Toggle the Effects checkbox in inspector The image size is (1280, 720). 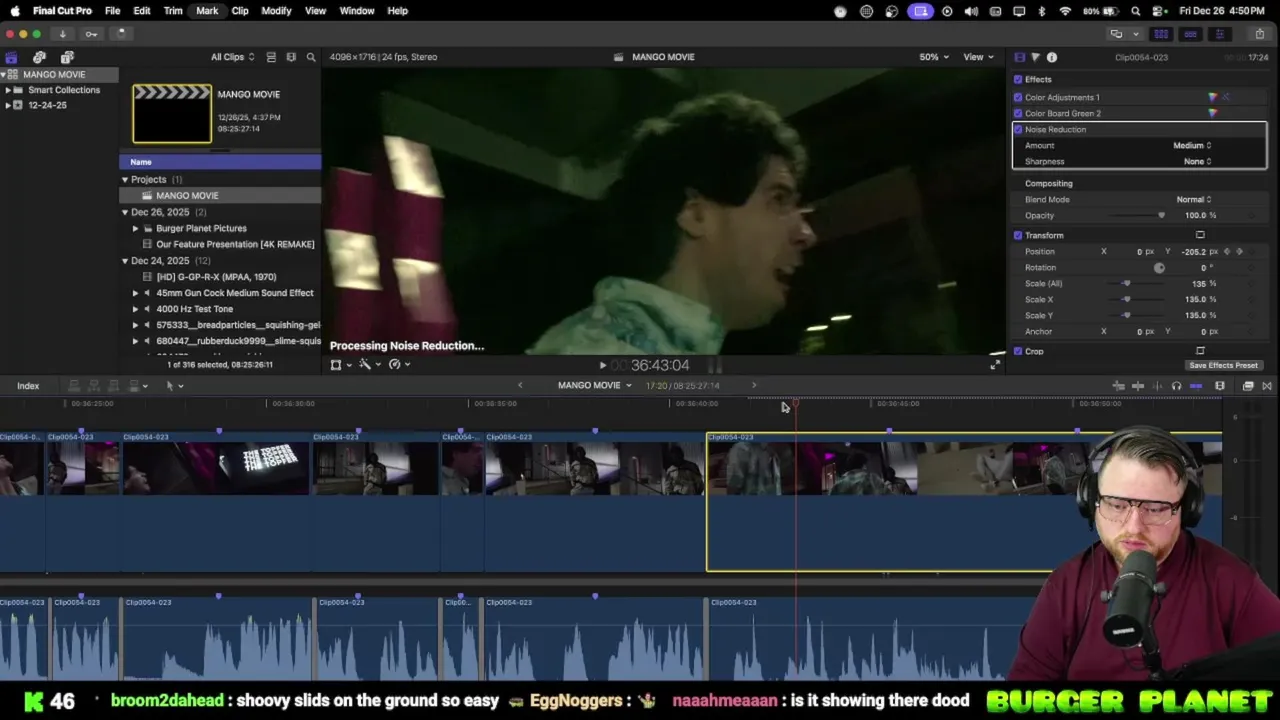(1018, 79)
